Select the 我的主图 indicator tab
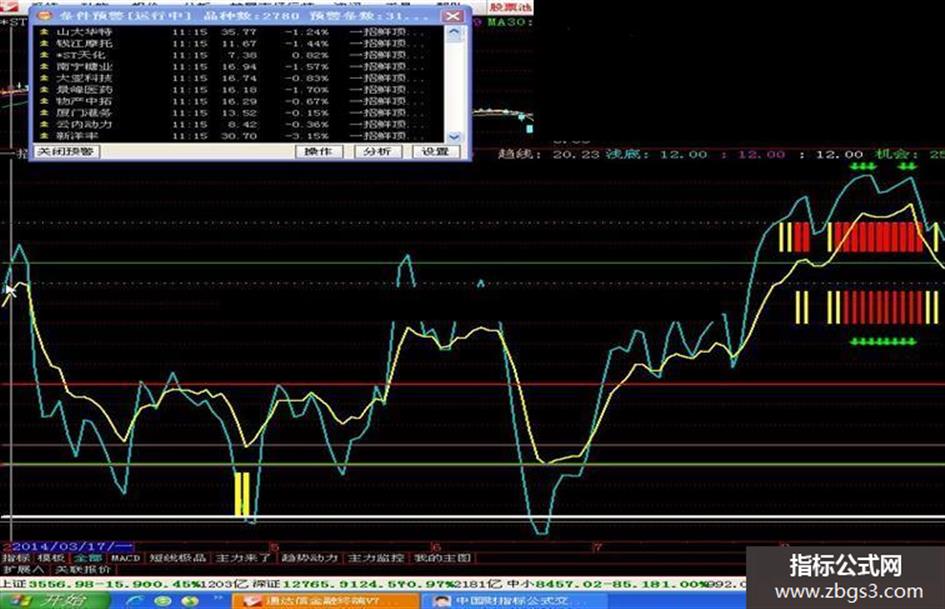 click(x=442, y=558)
